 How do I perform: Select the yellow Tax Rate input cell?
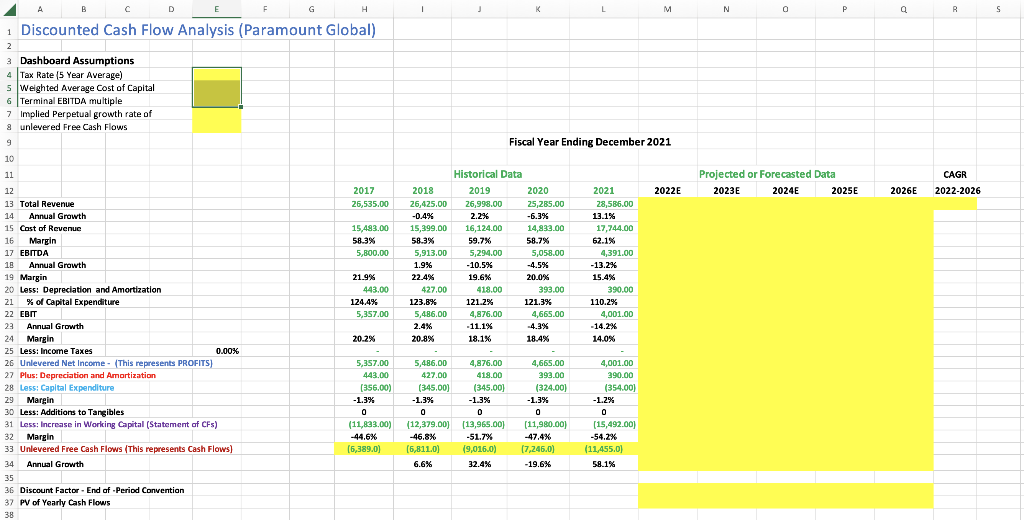(x=217, y=74)
